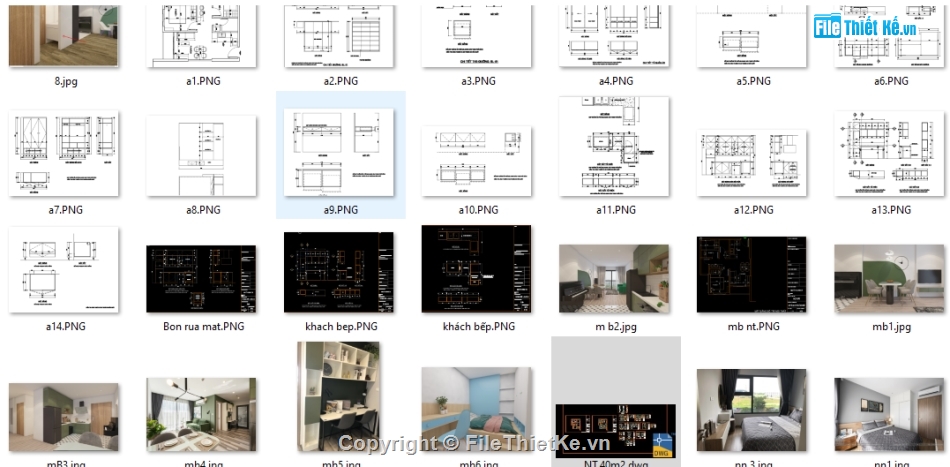Select the 8.jpg room photo thumbnail
The width and height of the screenshot is (950, 467).
[x=64, y=36]
